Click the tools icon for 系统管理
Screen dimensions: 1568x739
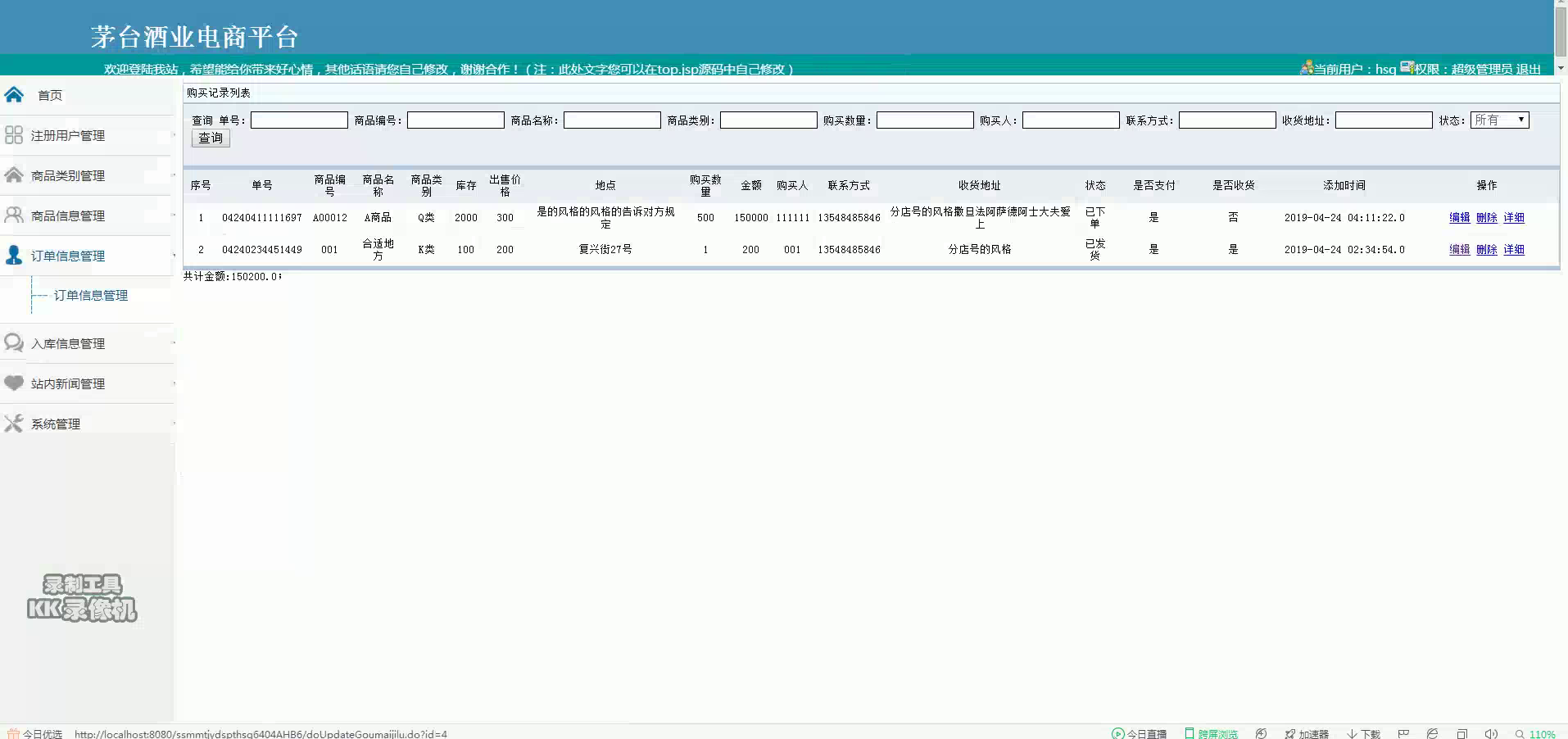coord(14,423)
